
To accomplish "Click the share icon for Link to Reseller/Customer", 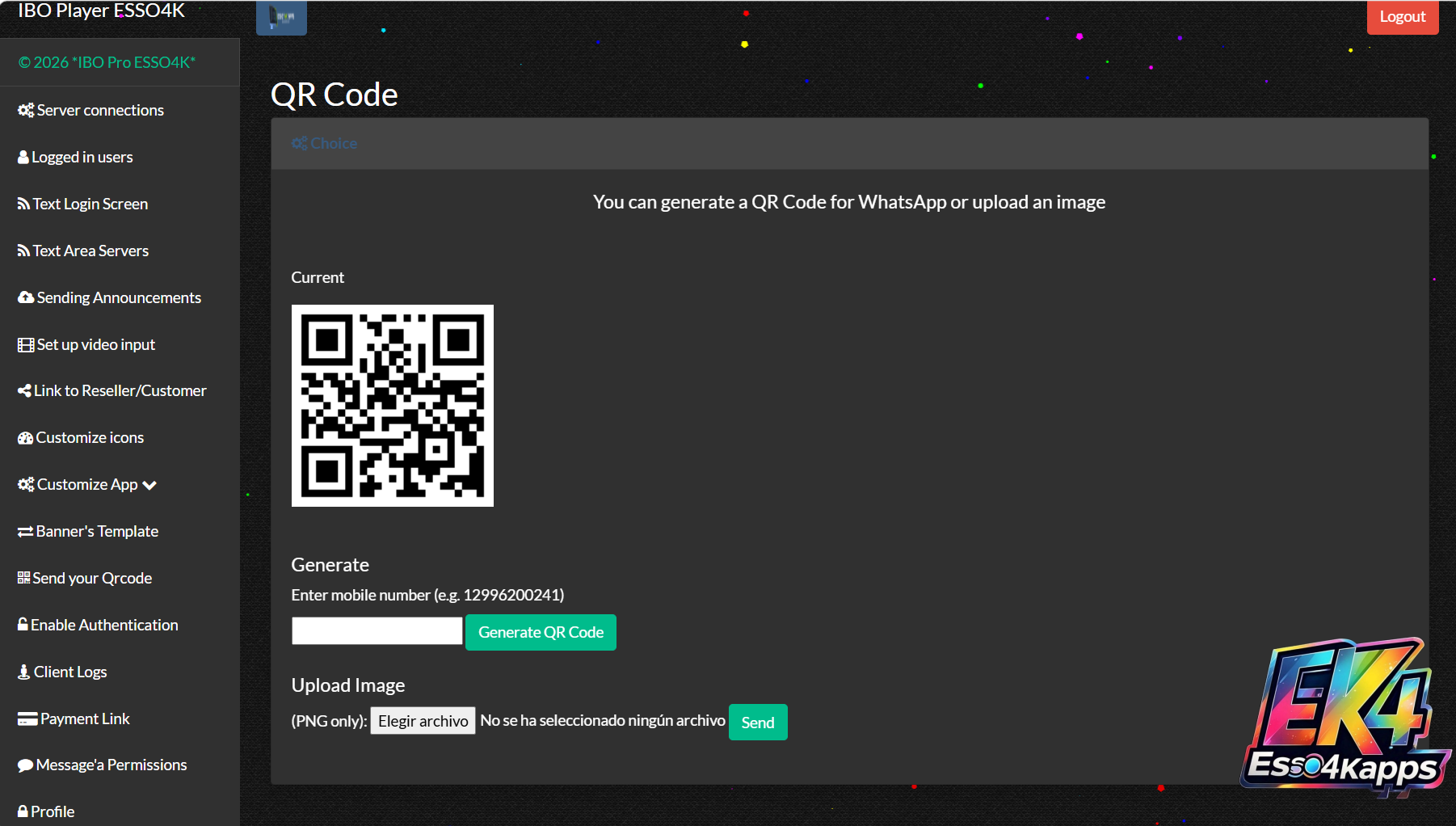I will [24, 390].
